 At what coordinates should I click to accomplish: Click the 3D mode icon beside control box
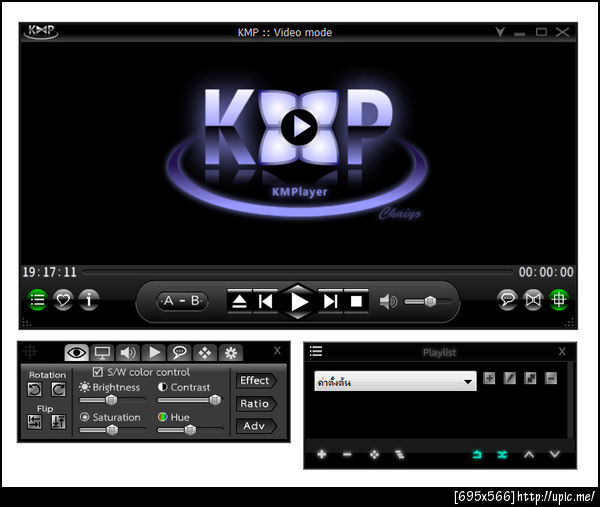coord(533,300)
